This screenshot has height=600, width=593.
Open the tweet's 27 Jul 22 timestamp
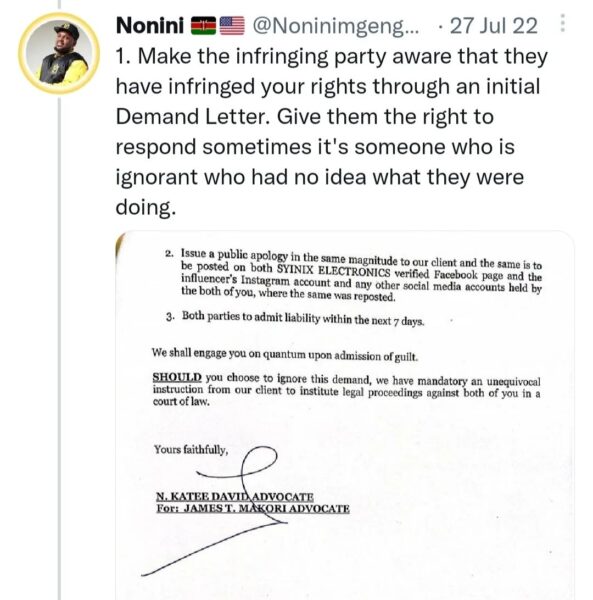tap(493, 26)
